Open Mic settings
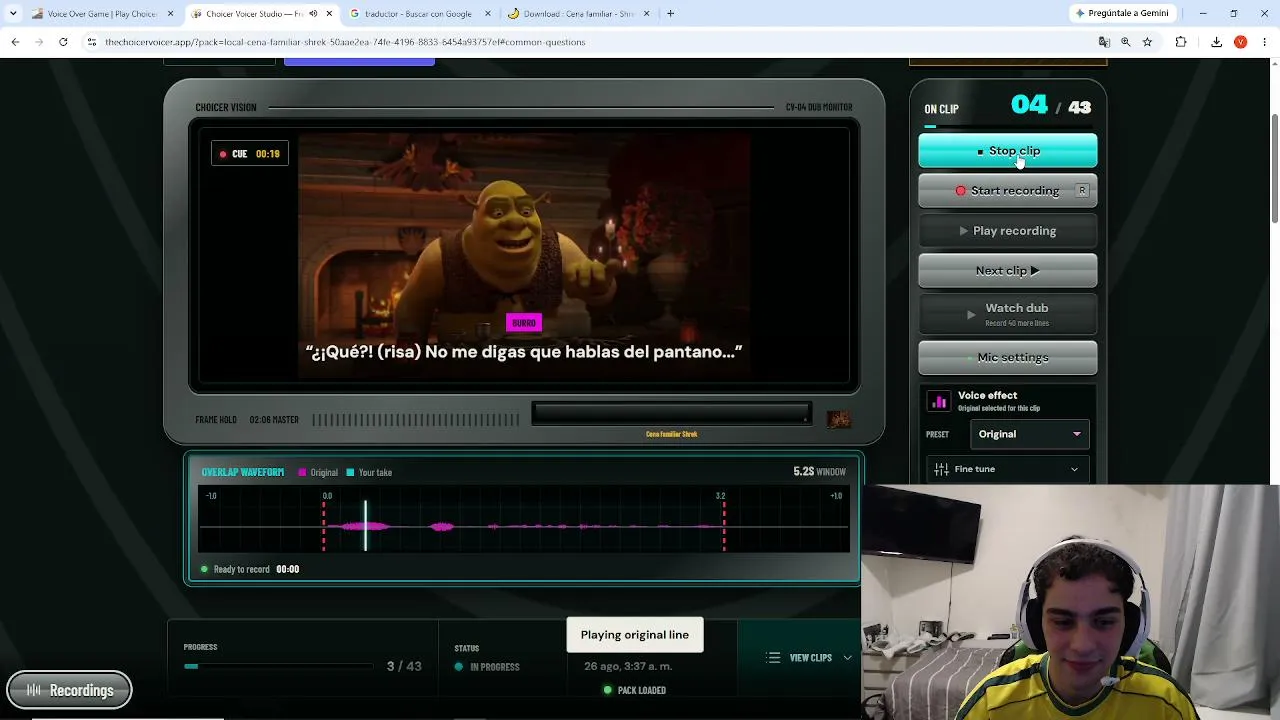The image size is (1280, 720). tap(1007, 357)
